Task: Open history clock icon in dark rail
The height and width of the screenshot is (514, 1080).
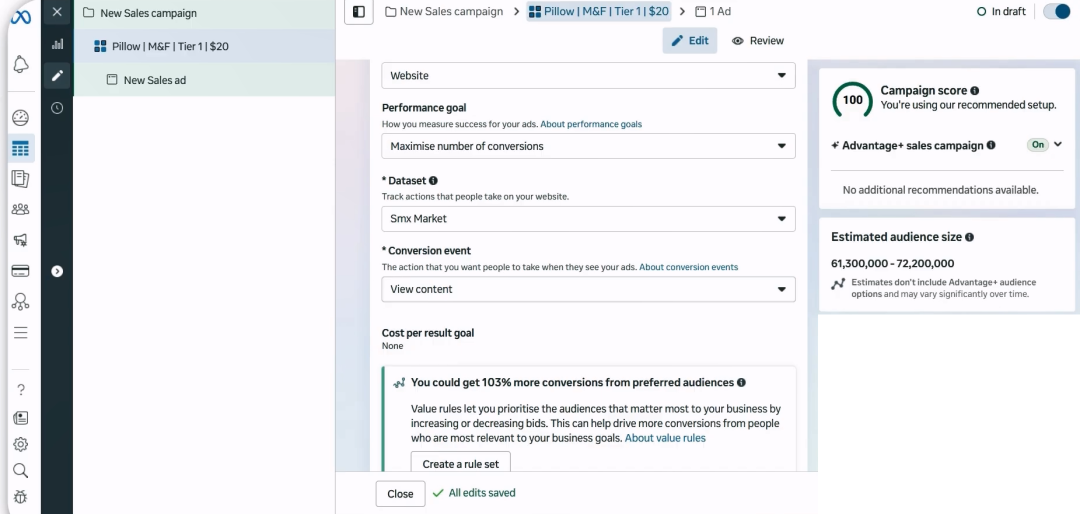Action: (x=57, y=108)
